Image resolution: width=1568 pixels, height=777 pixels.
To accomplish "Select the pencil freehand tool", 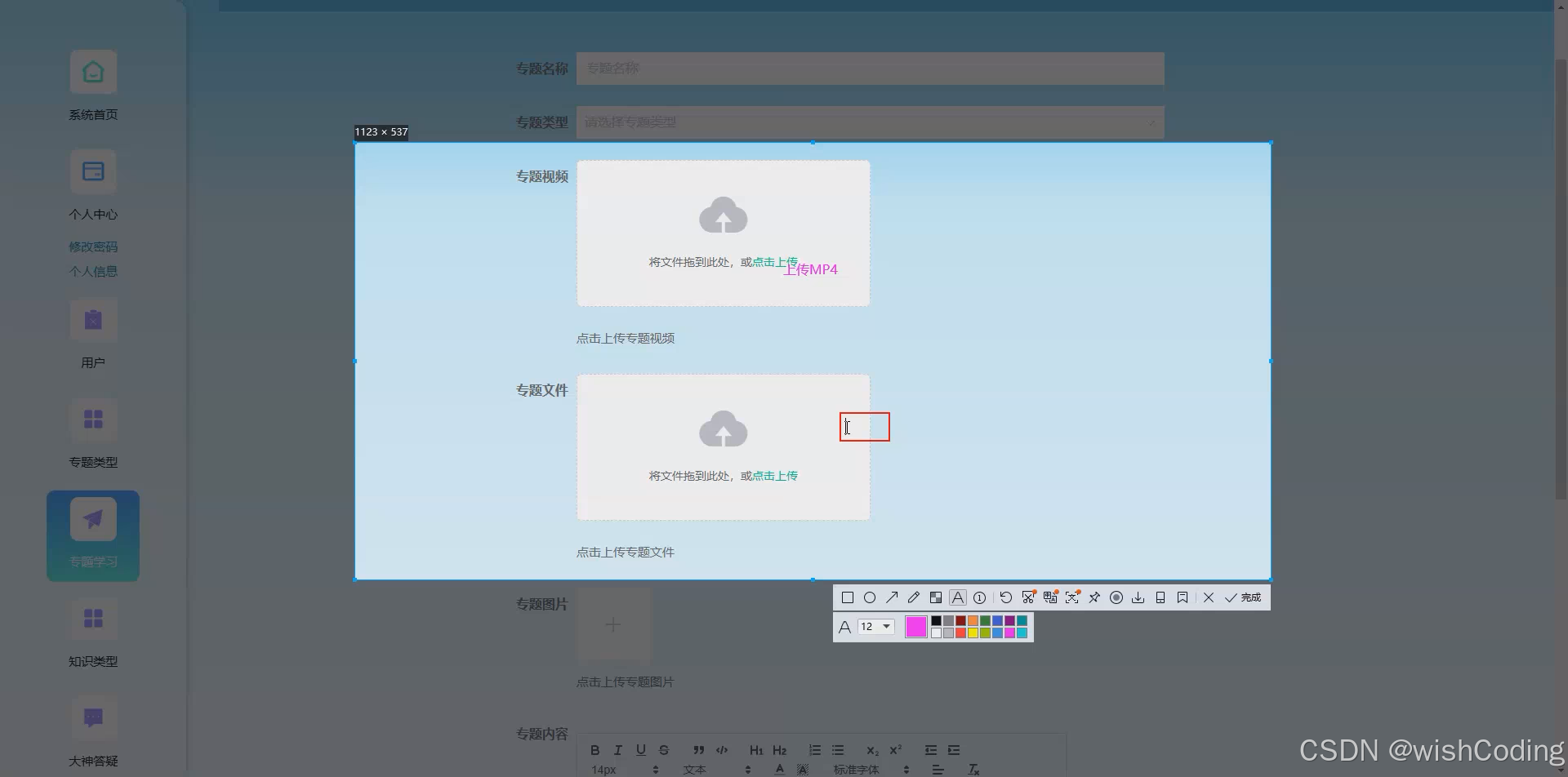I will pos(914,597).
